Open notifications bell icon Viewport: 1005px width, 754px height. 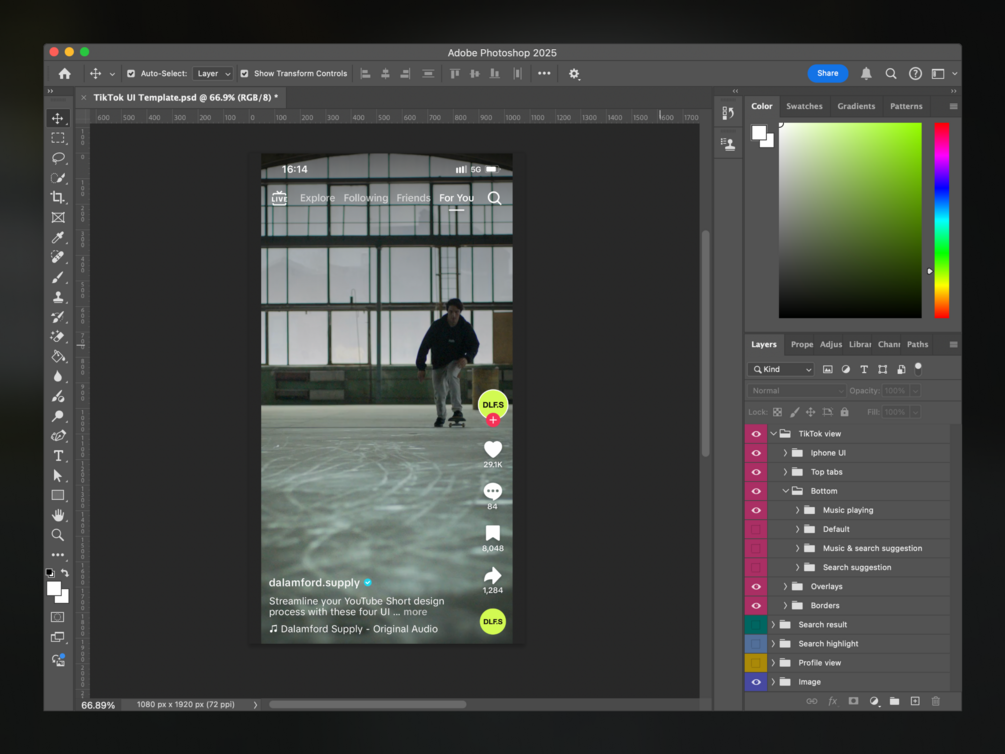click(866, 74)
